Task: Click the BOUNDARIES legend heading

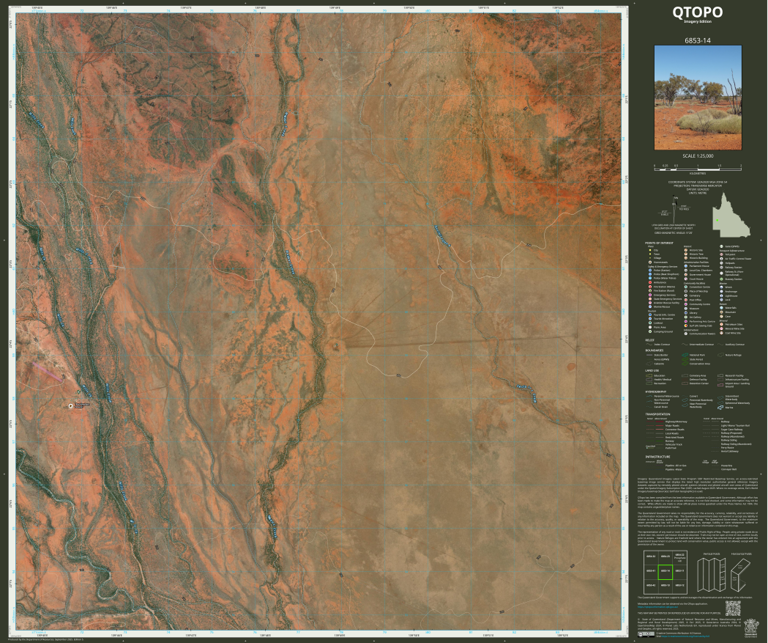Action: pyautogui.click(x=654, y=350)
